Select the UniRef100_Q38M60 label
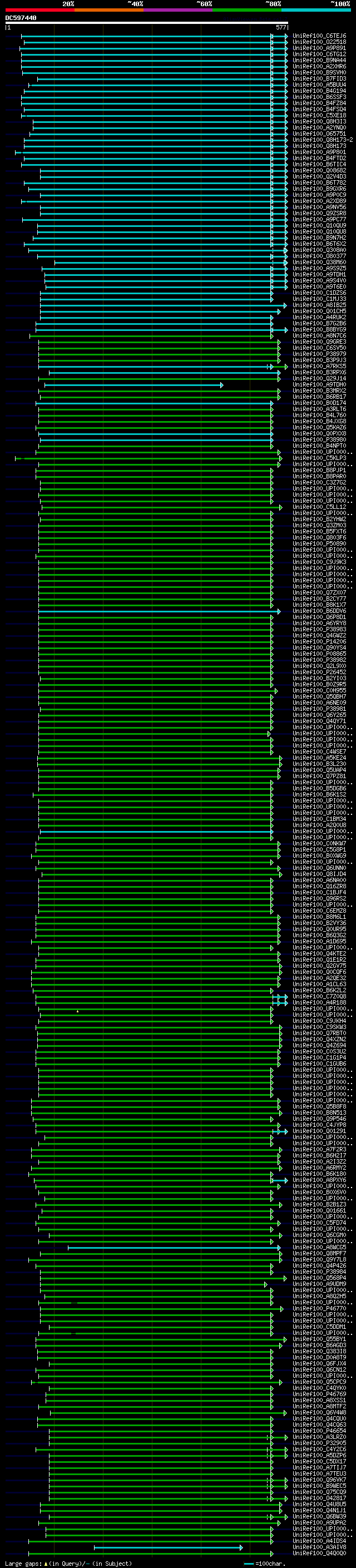356x1568 pixels. [319, 263]
